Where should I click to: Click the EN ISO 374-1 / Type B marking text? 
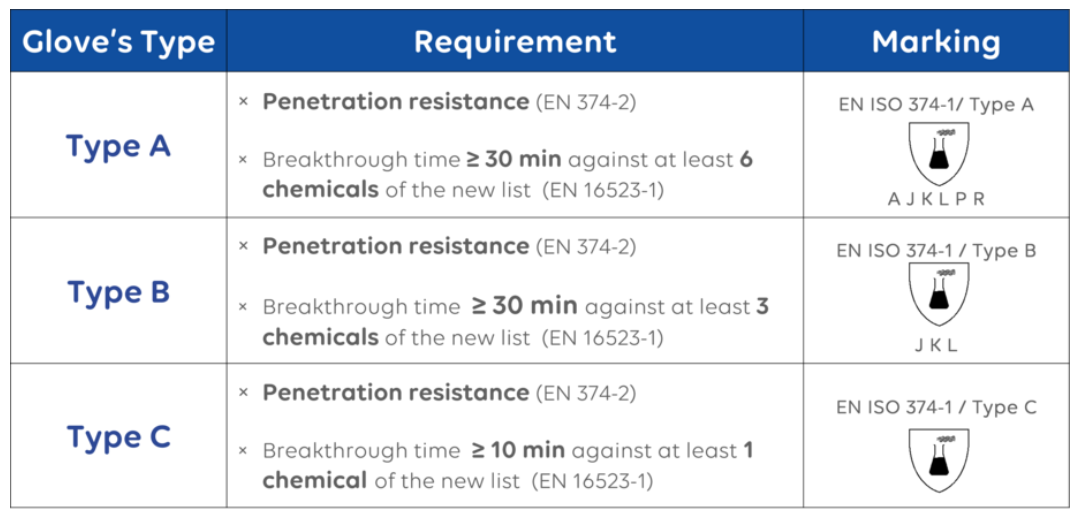point(936,251)
